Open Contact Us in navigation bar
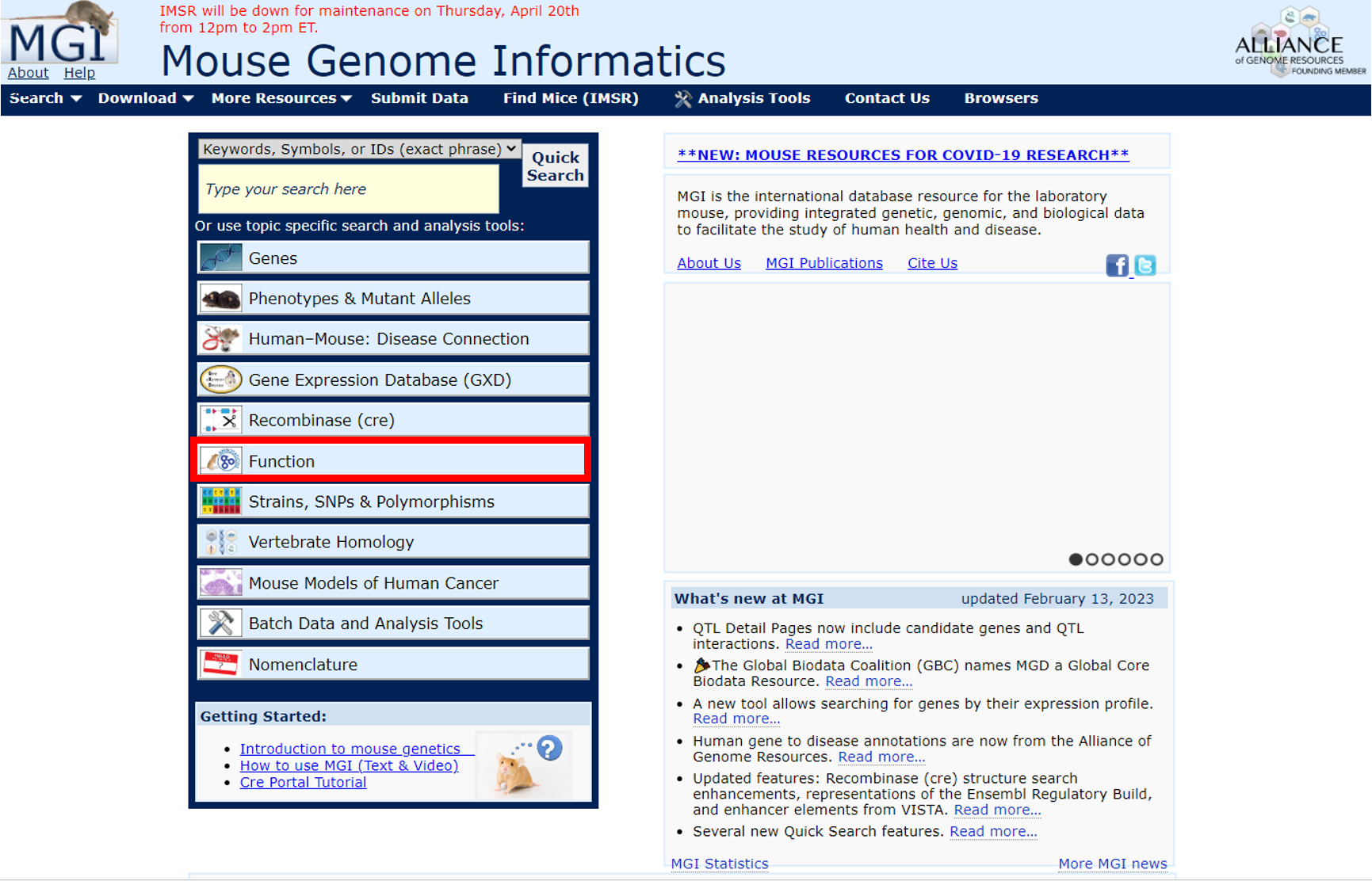This screenshot has width=1372, height=881. point(887,98)
